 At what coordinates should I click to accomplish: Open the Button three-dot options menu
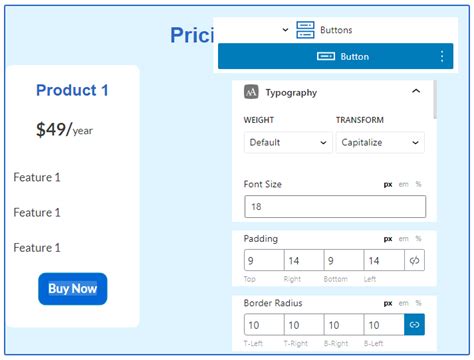pos(442,56)
